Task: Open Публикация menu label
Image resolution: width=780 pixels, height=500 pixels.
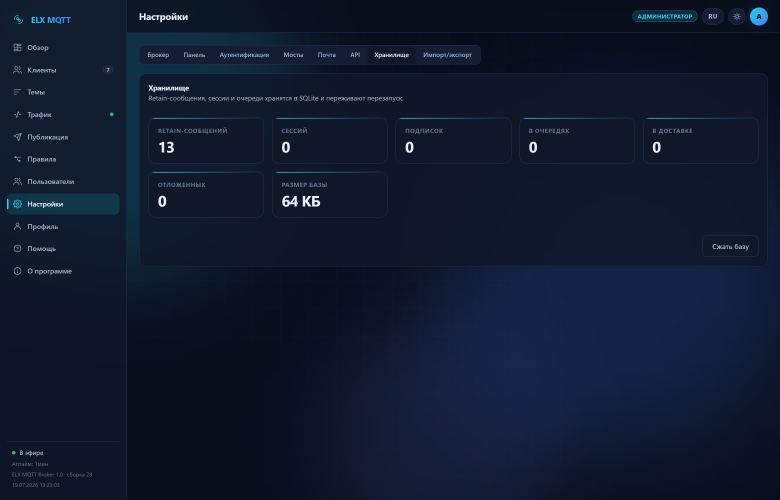Action: point(48,137)
